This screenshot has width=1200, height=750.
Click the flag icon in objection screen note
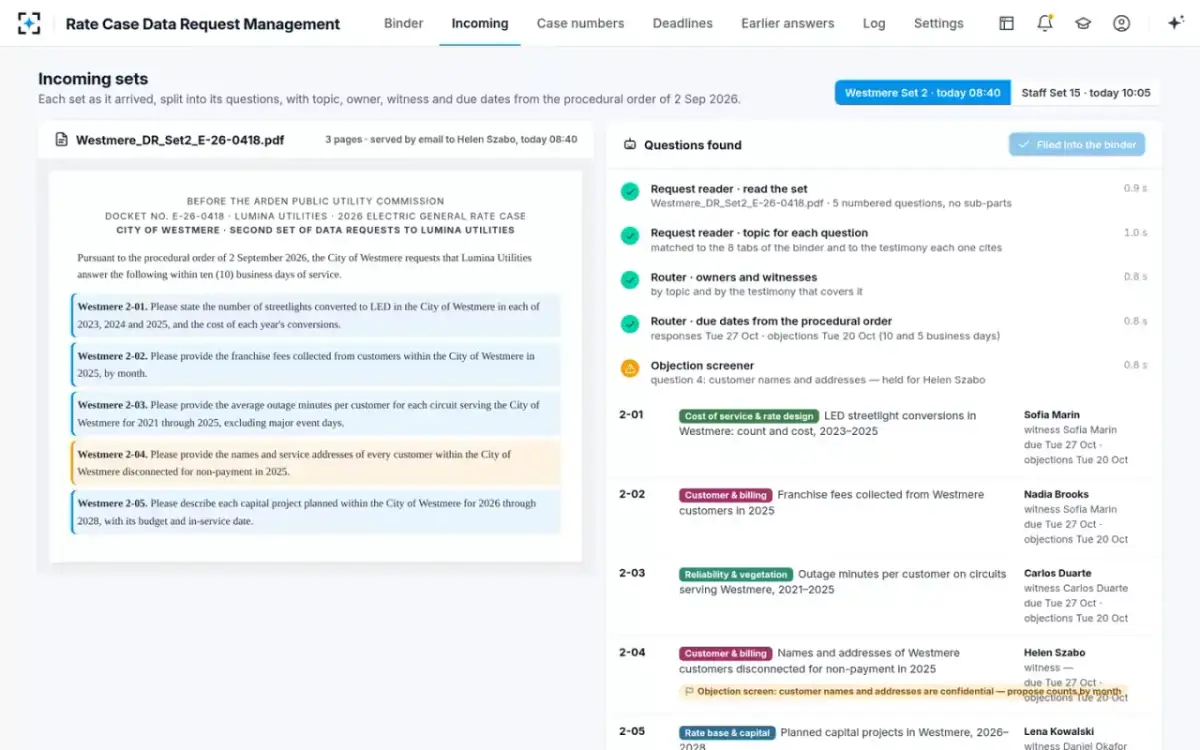point(689,691)
